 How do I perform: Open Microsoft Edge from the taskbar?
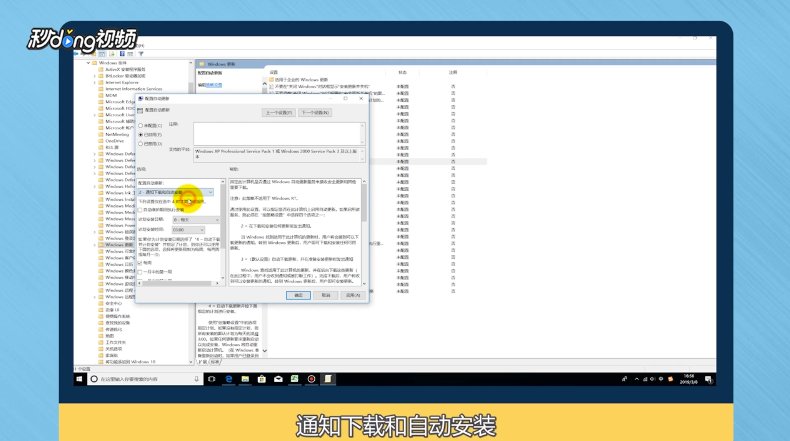(229, 379)
